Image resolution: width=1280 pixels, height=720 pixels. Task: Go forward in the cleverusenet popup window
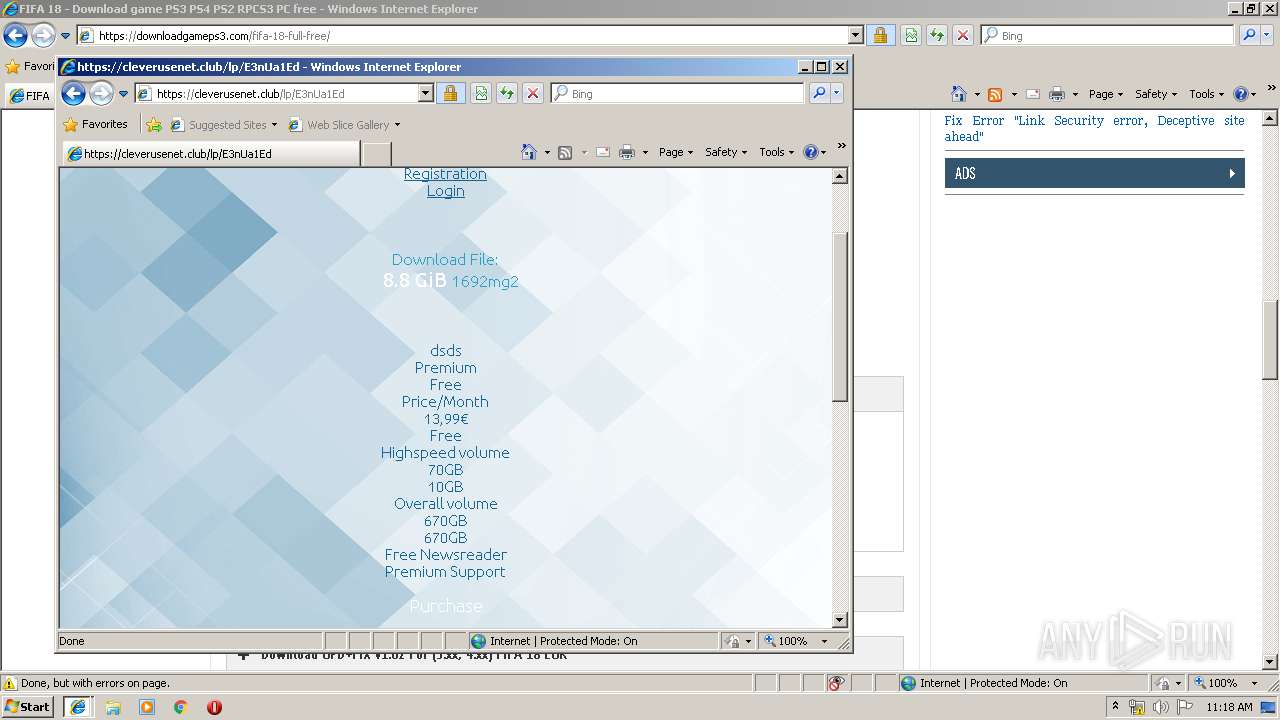pos(101,93)
